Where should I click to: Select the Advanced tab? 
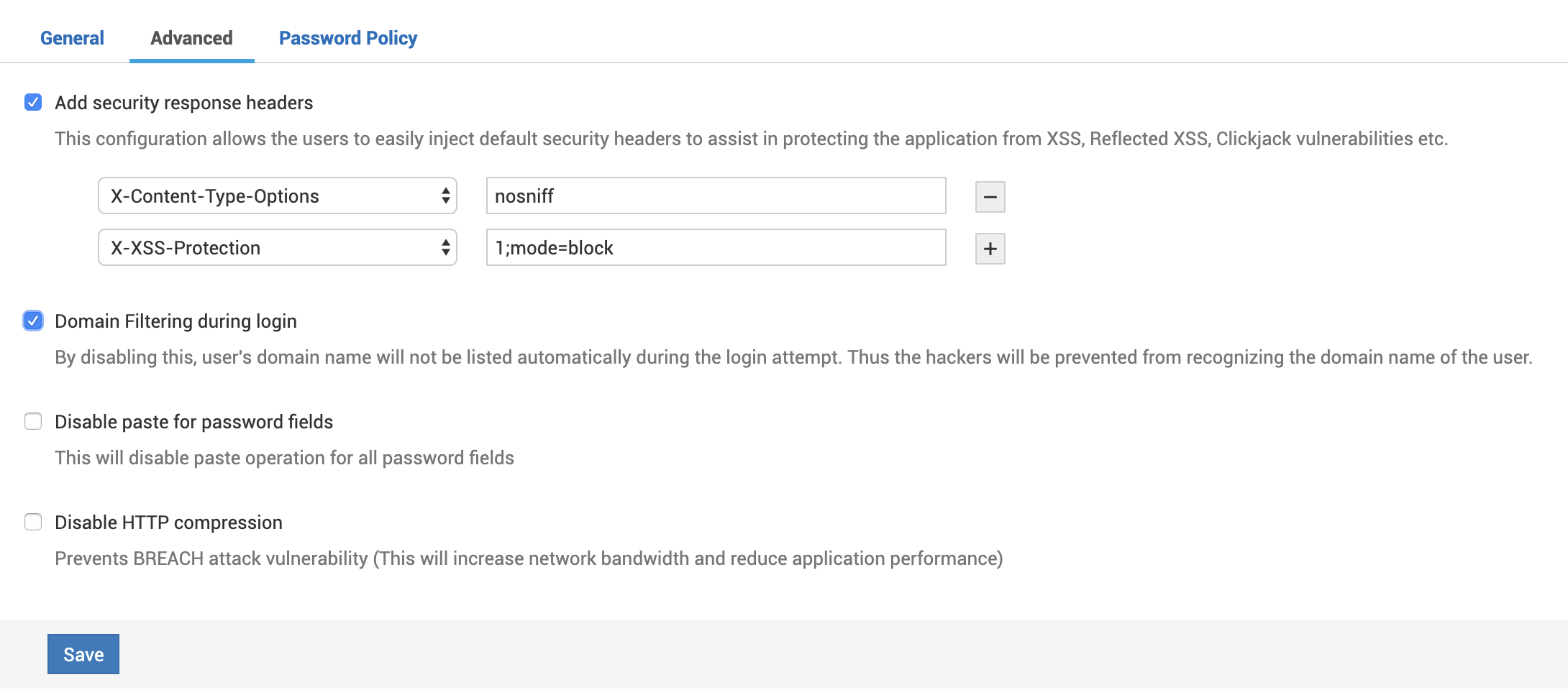coord(191,38)
